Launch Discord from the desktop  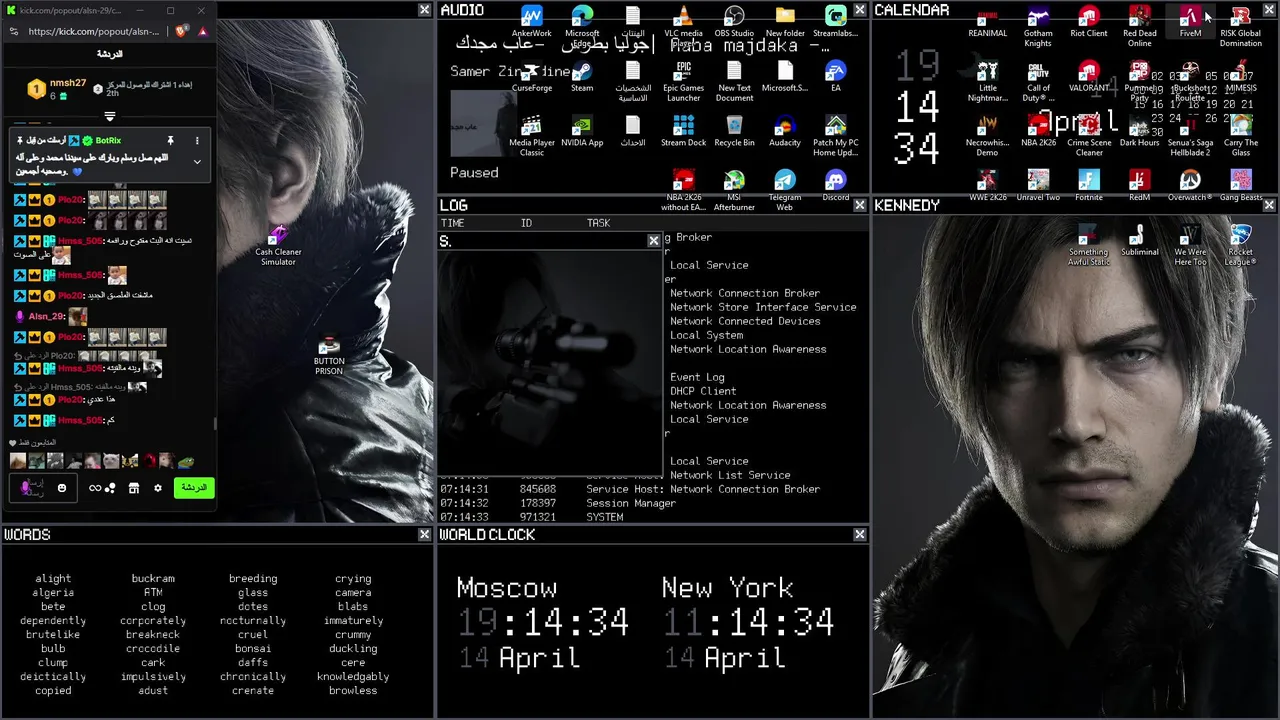(x=835, y=185)
